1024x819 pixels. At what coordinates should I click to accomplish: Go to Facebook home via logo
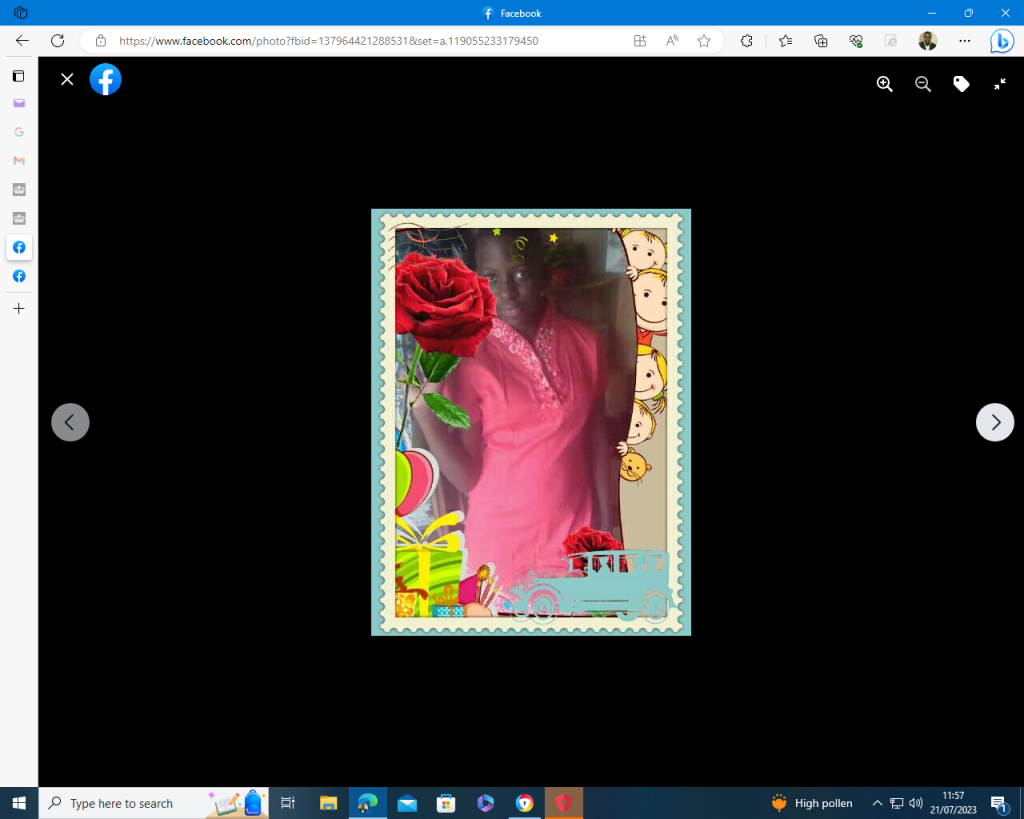[105, 79]
